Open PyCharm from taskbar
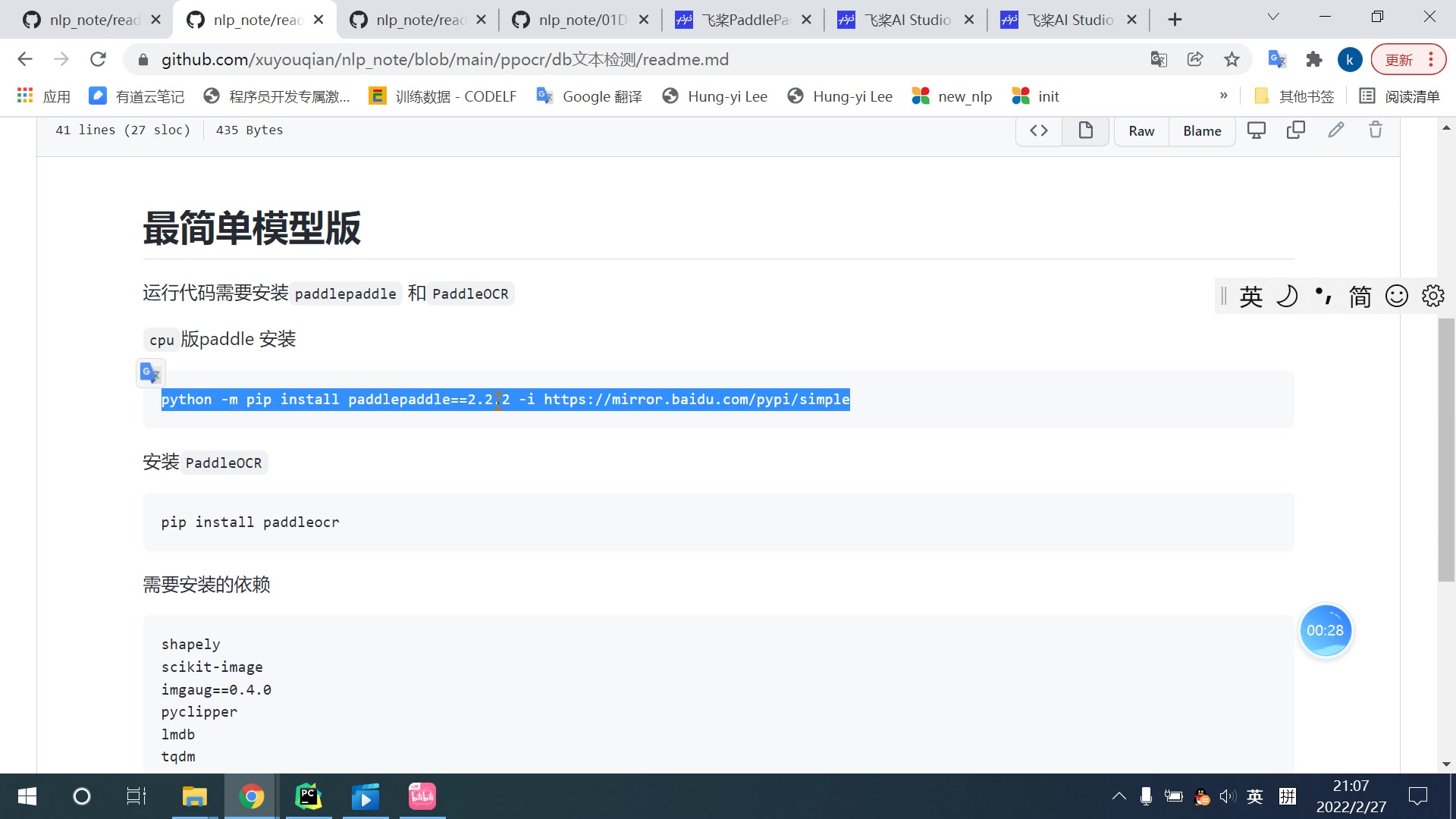 (309, 796)
